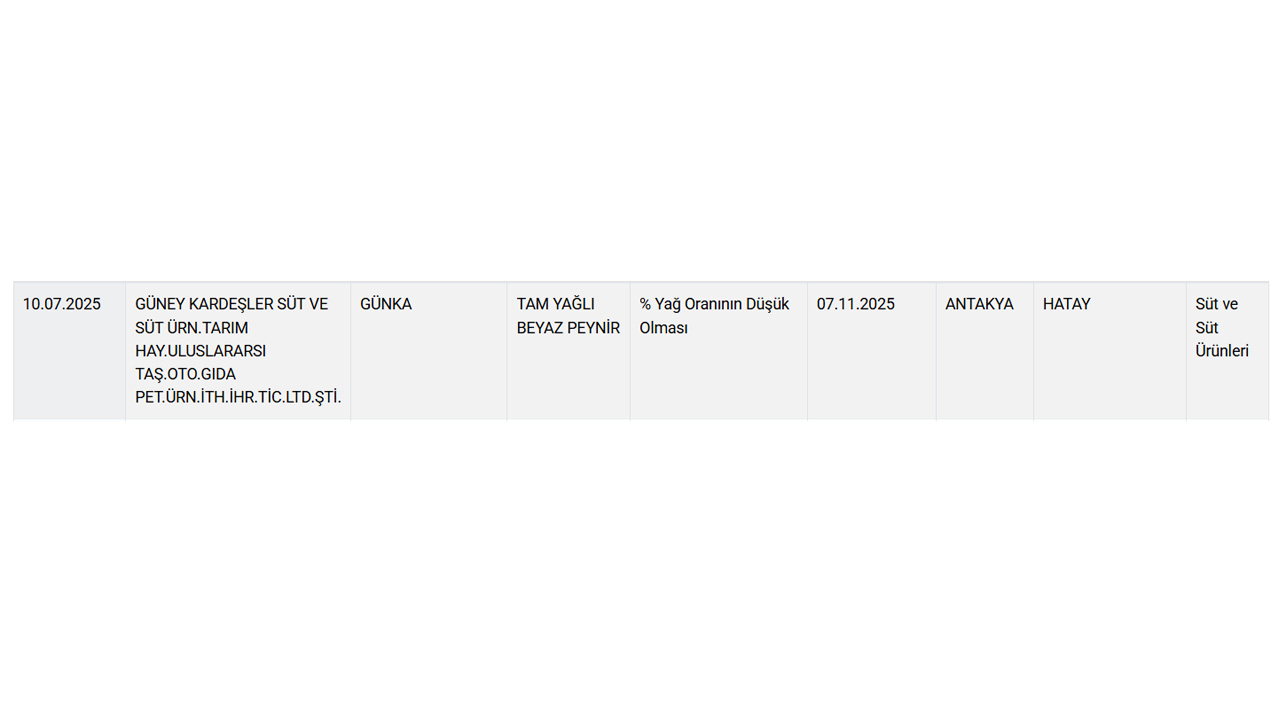Click the text GÜNEY KARDEŞLER SÜT VE

(x=231, y=304)
